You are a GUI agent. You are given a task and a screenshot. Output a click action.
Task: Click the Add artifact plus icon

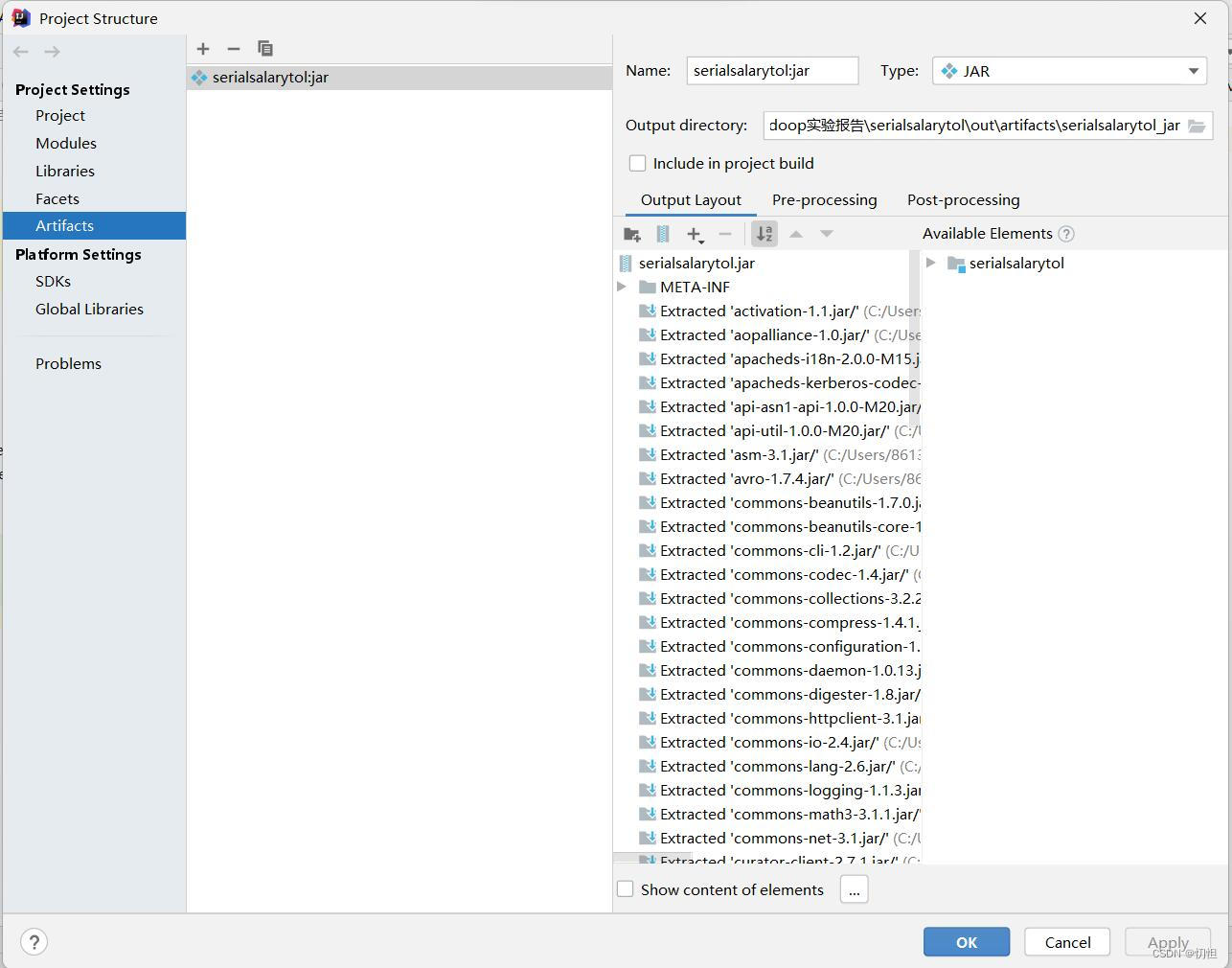[x=203, y=49]
